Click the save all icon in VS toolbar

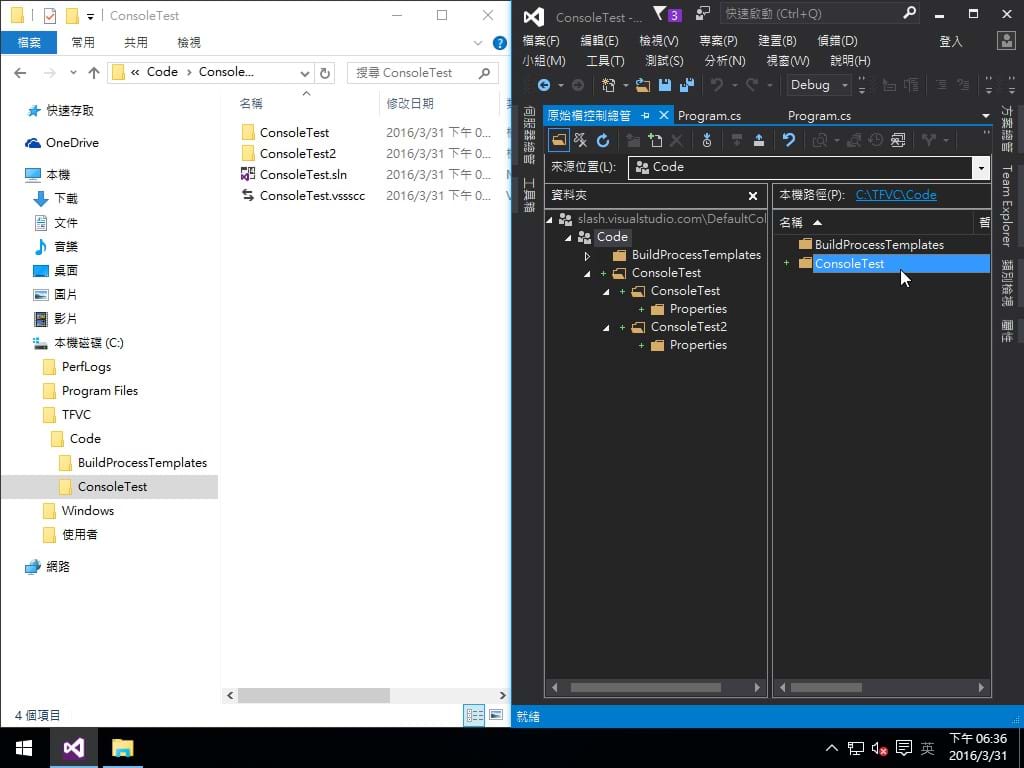[686, 85]
